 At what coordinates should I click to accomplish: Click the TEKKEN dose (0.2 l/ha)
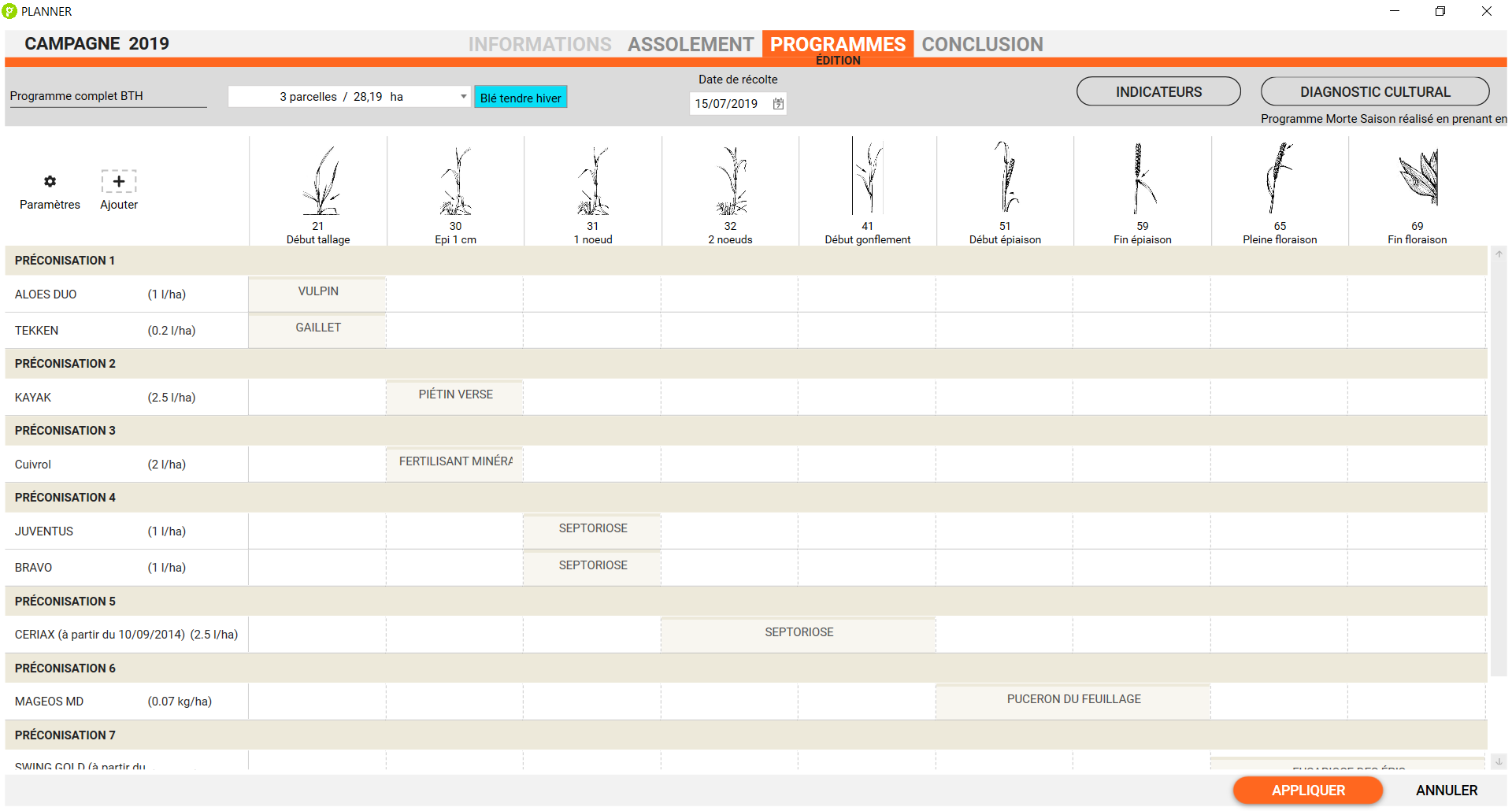(171, 331)
